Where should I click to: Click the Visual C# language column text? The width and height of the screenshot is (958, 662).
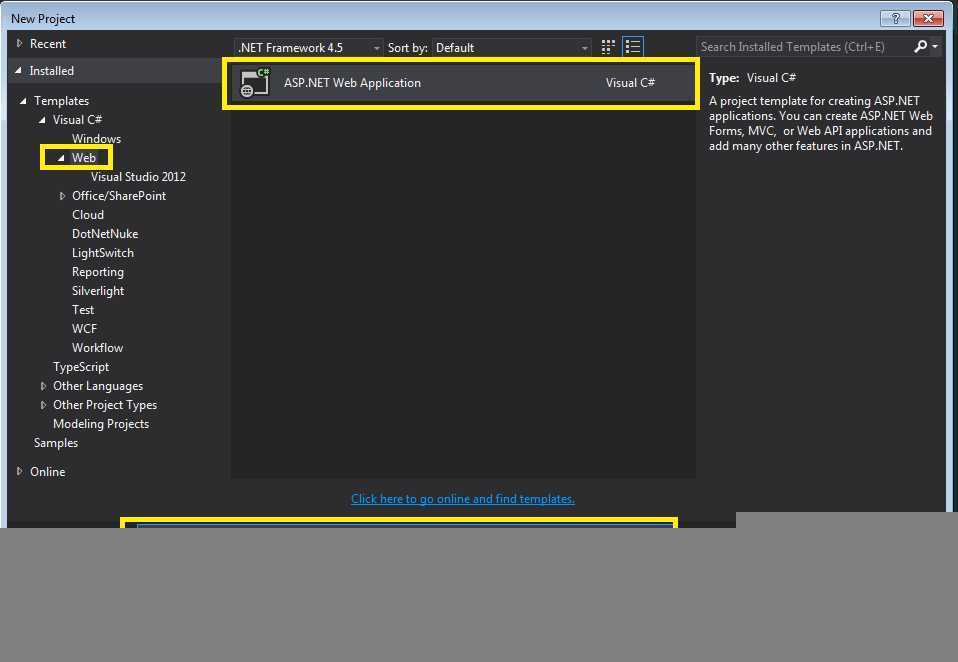click(630, 82)
